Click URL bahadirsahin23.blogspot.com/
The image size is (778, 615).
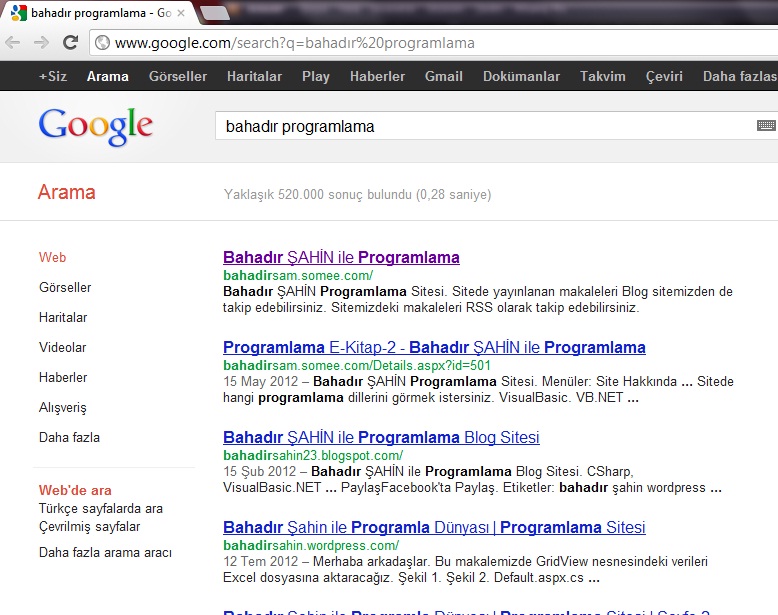click(x=313, y=455)
